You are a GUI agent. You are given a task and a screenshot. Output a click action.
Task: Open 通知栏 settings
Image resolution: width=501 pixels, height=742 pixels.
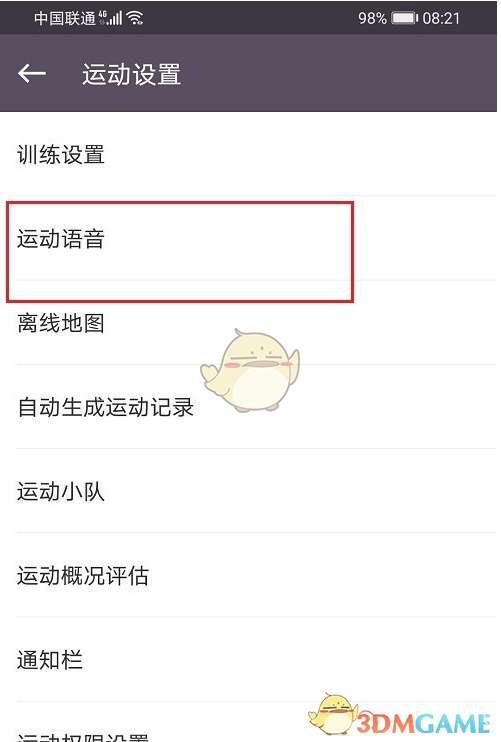(x=250, y=660)
